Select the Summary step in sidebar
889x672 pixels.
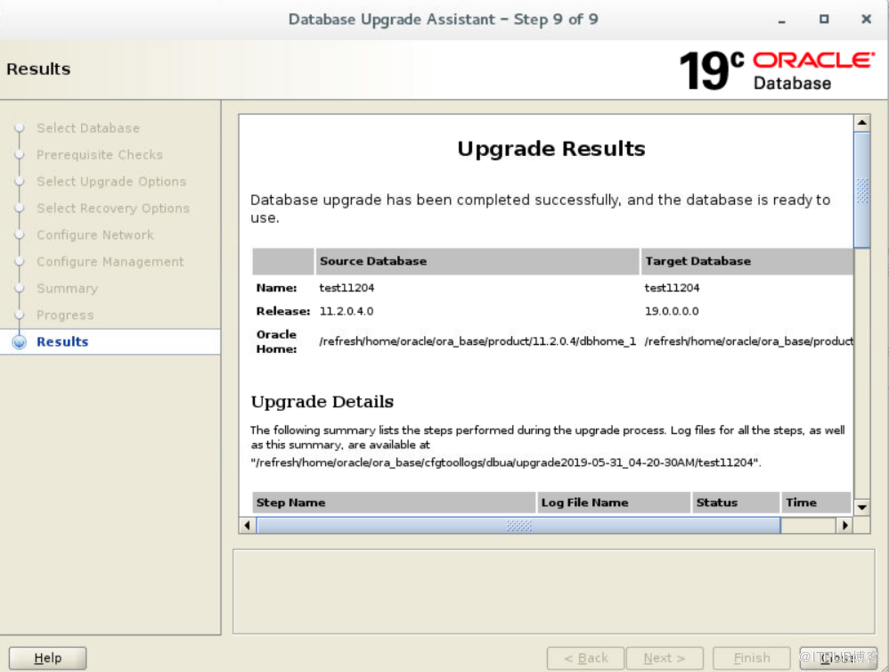pos(67,288)
